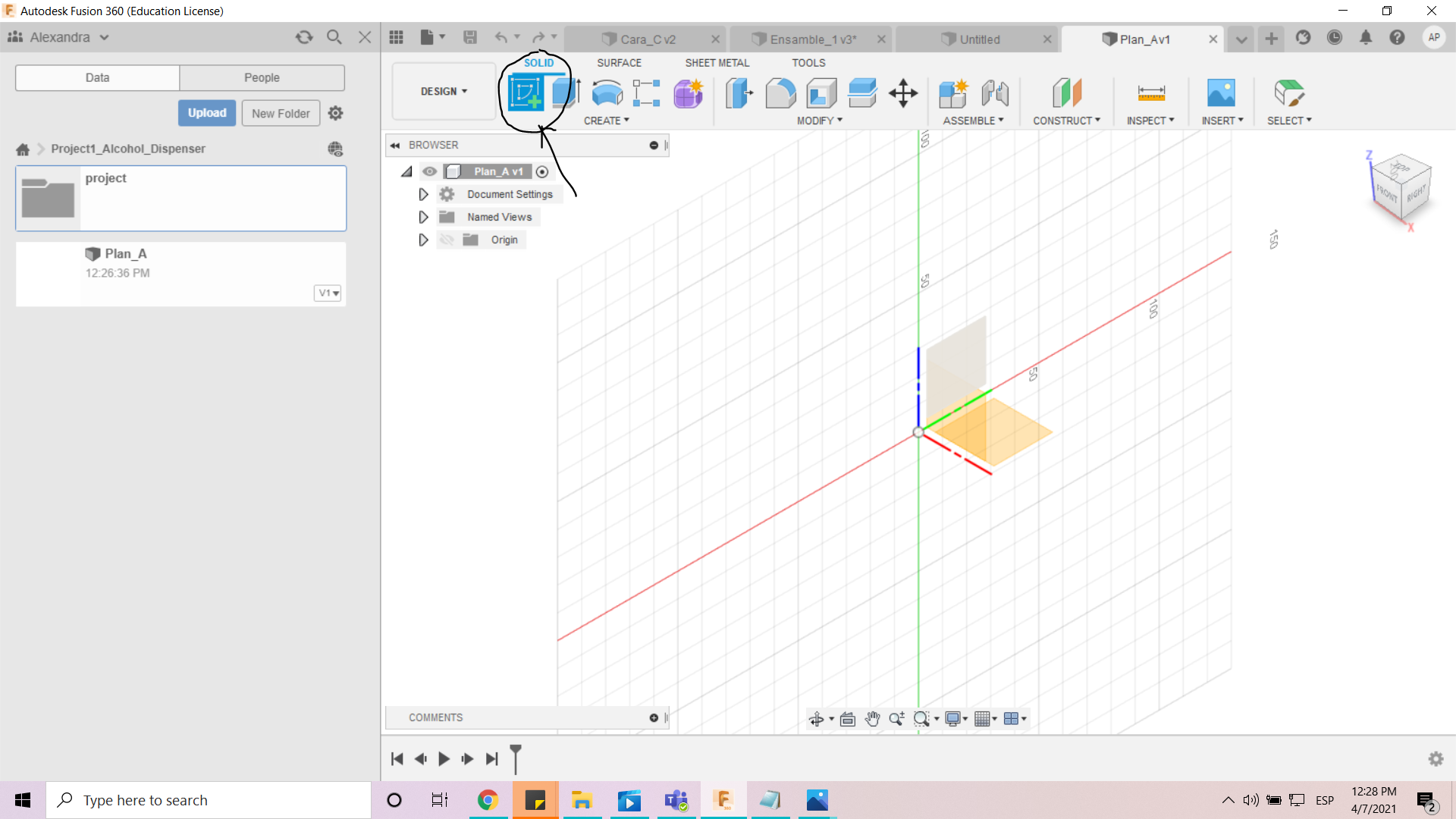Activate the Plan_A v1 component radio button

(x=542, y=171)
